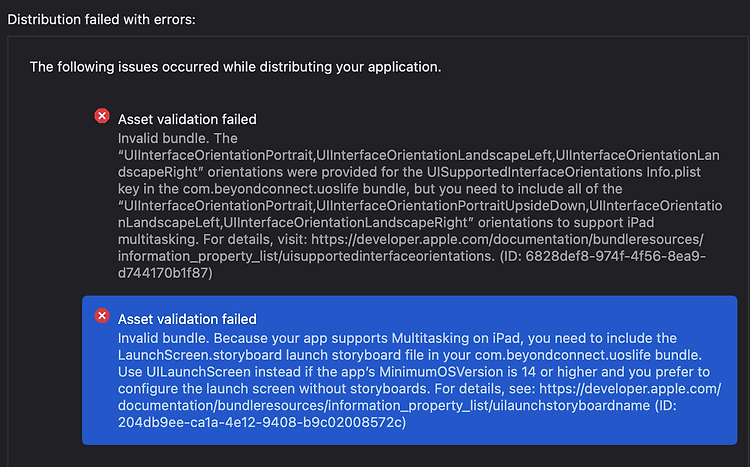Click the com.beyondconnect.uoslife text in first error
The height and width of the screenshot is (467, 750).
[x=271, y=189]
